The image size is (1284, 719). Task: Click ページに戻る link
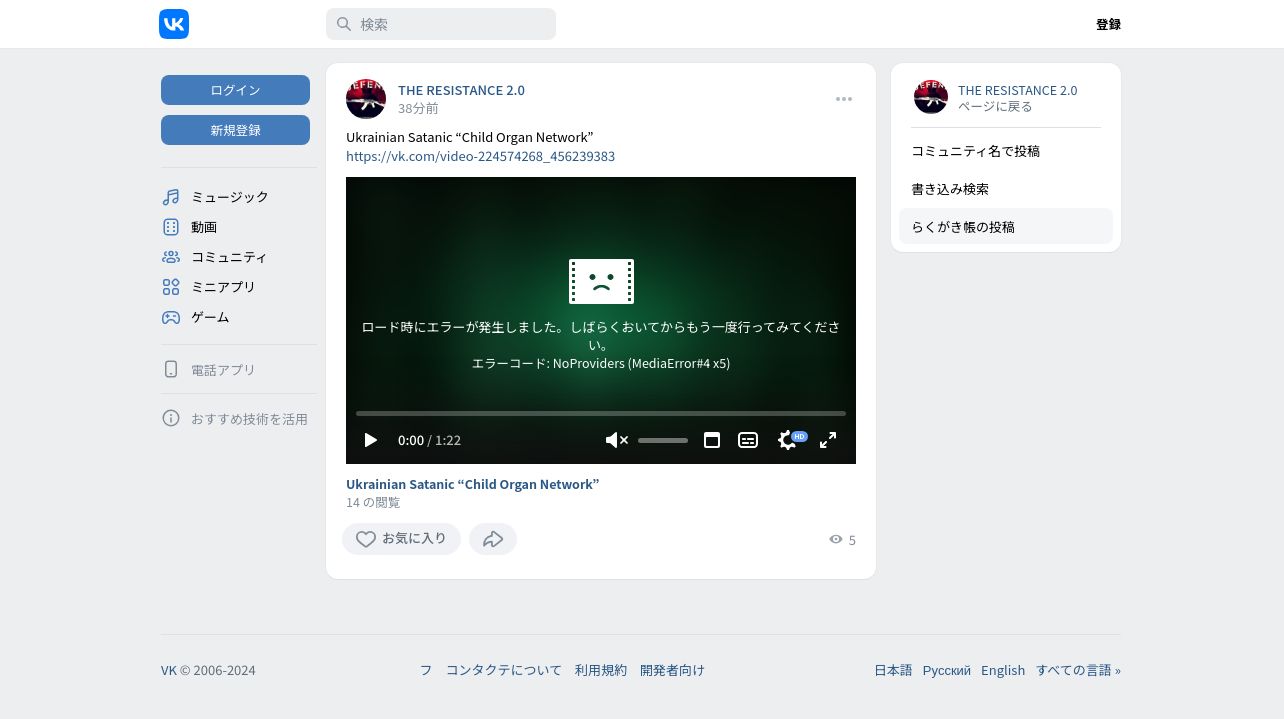pos(995,106)
